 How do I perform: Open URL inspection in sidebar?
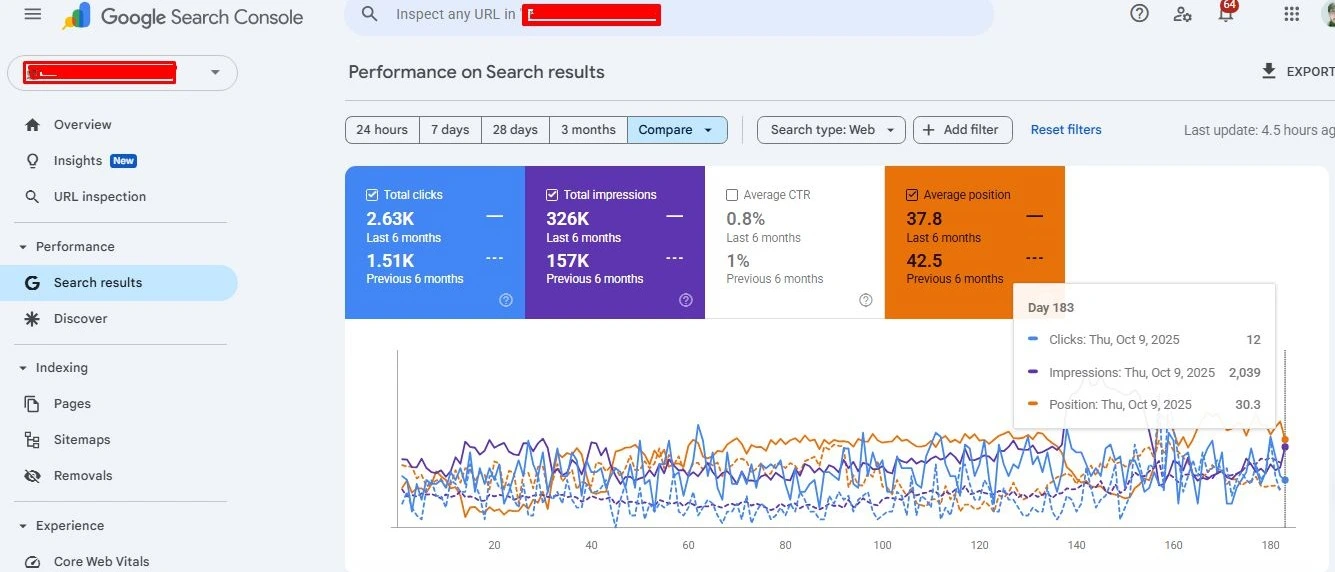(100, 197)
